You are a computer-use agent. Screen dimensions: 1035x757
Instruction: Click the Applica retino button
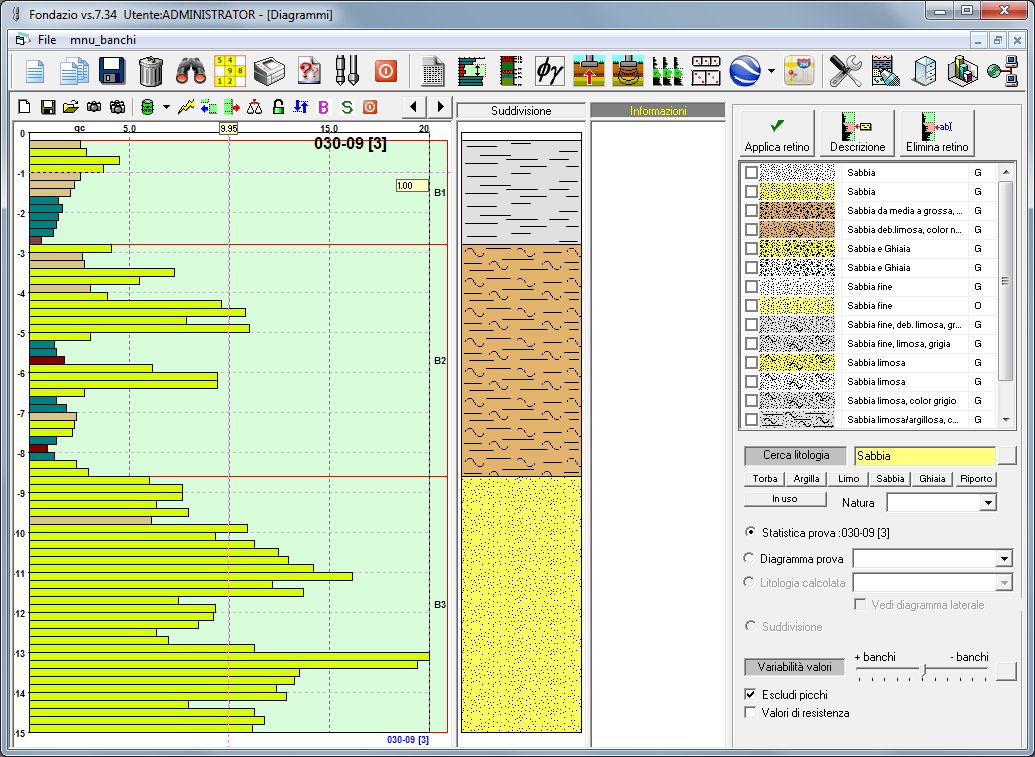(x=777, y=133)
